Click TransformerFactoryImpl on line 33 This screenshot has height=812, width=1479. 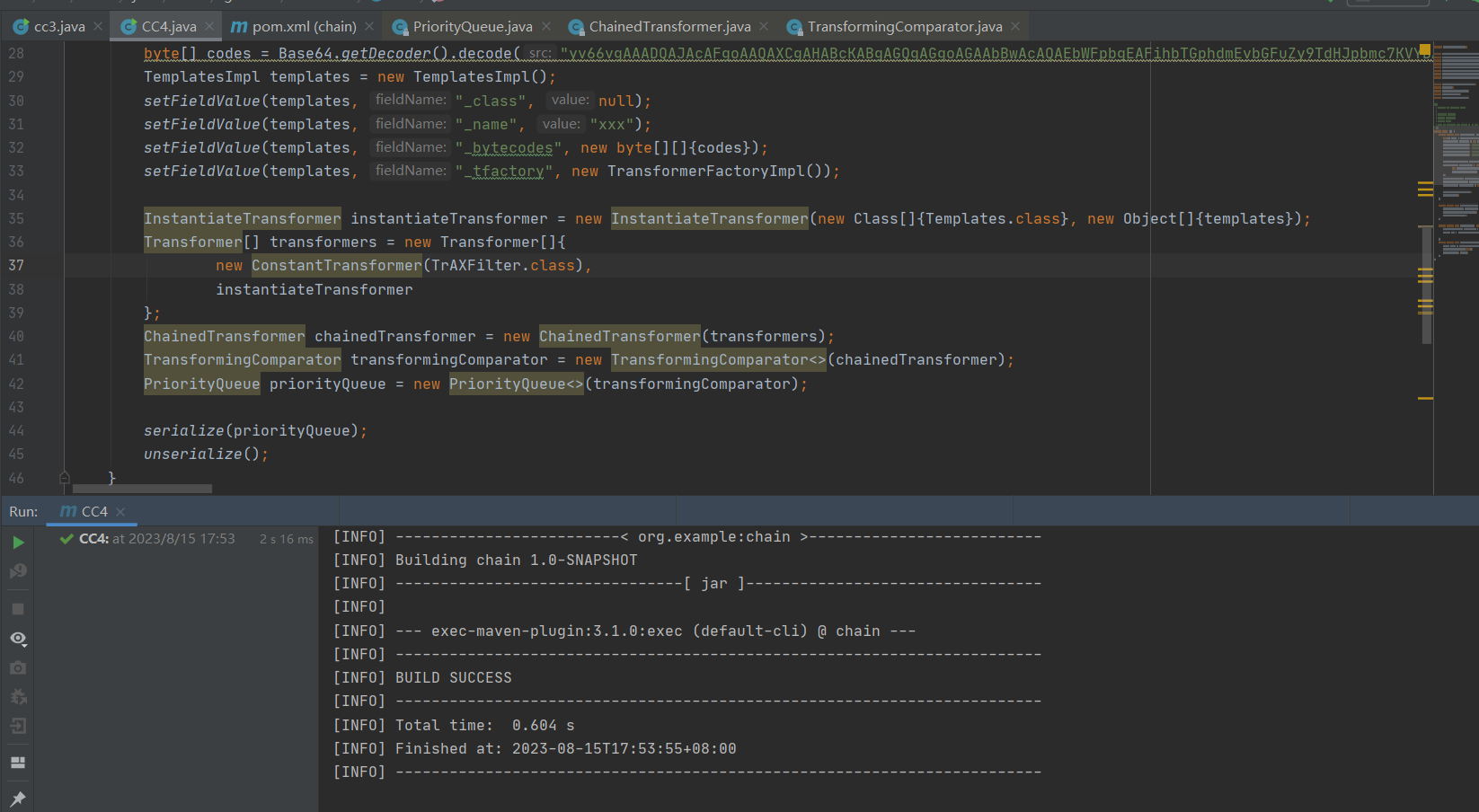point(705,171)
